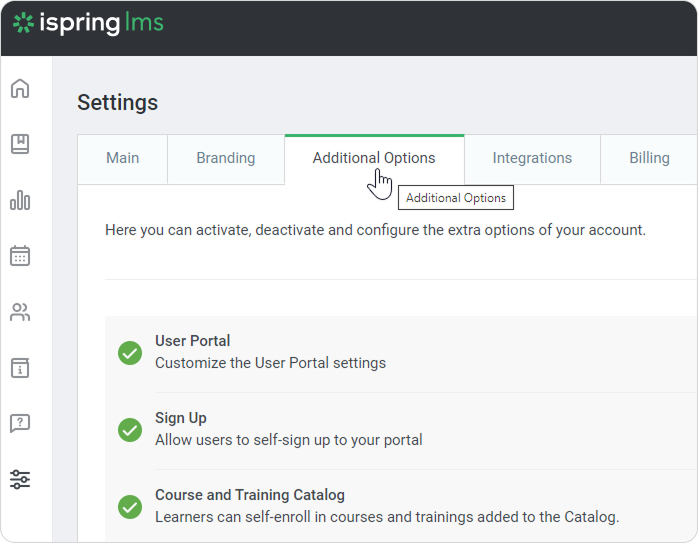Disable the Course and Training Catalog checkmark

pyautogui.click(x=130, y=507)
